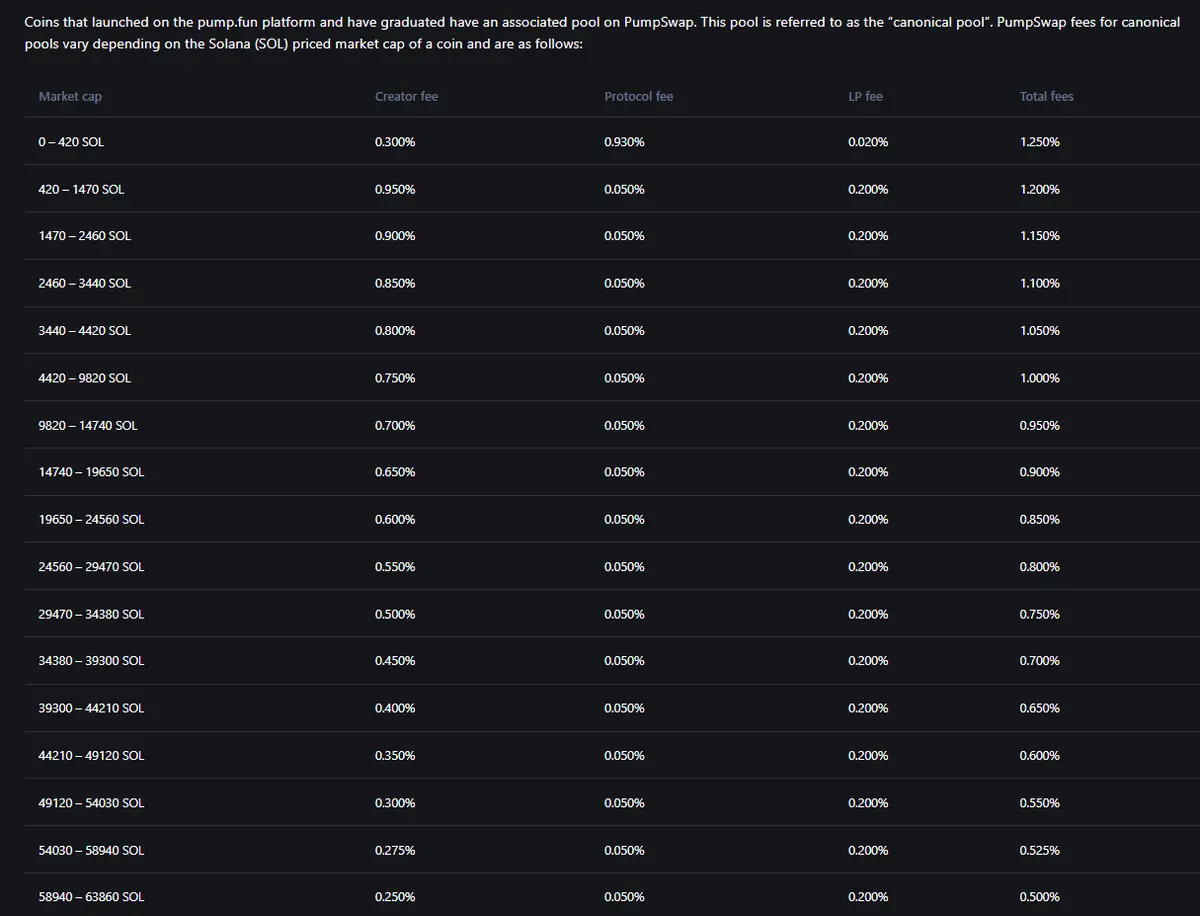This screenshot has height=916, width=1200.
Task: Click the 0.950% total fees value
Action: pos(1040,425)
